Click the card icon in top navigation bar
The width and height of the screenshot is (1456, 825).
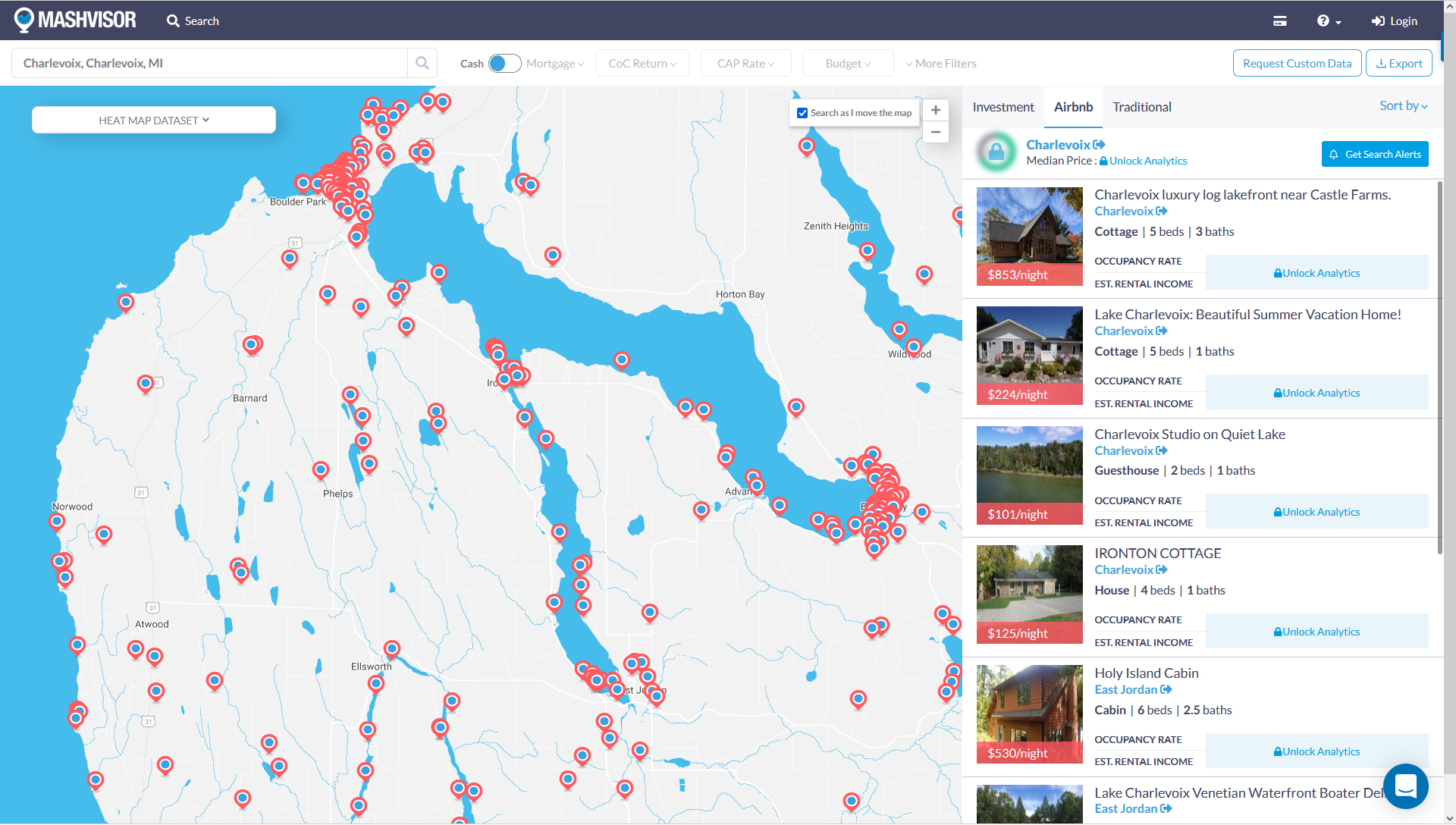tap(1280, 21)
